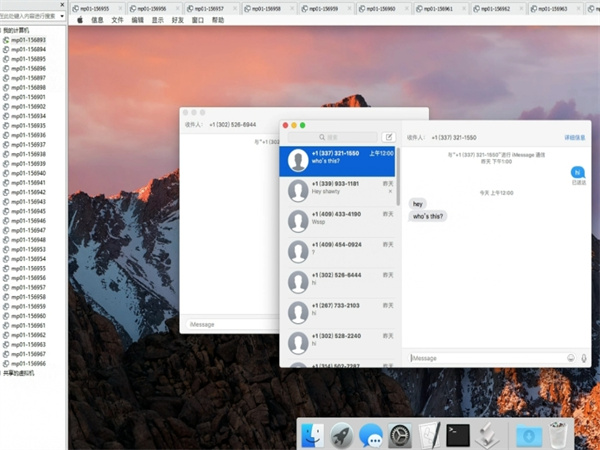Open Finder from the dock
The height and width of the screenshot is (450, 600).
tap(311, 435)
